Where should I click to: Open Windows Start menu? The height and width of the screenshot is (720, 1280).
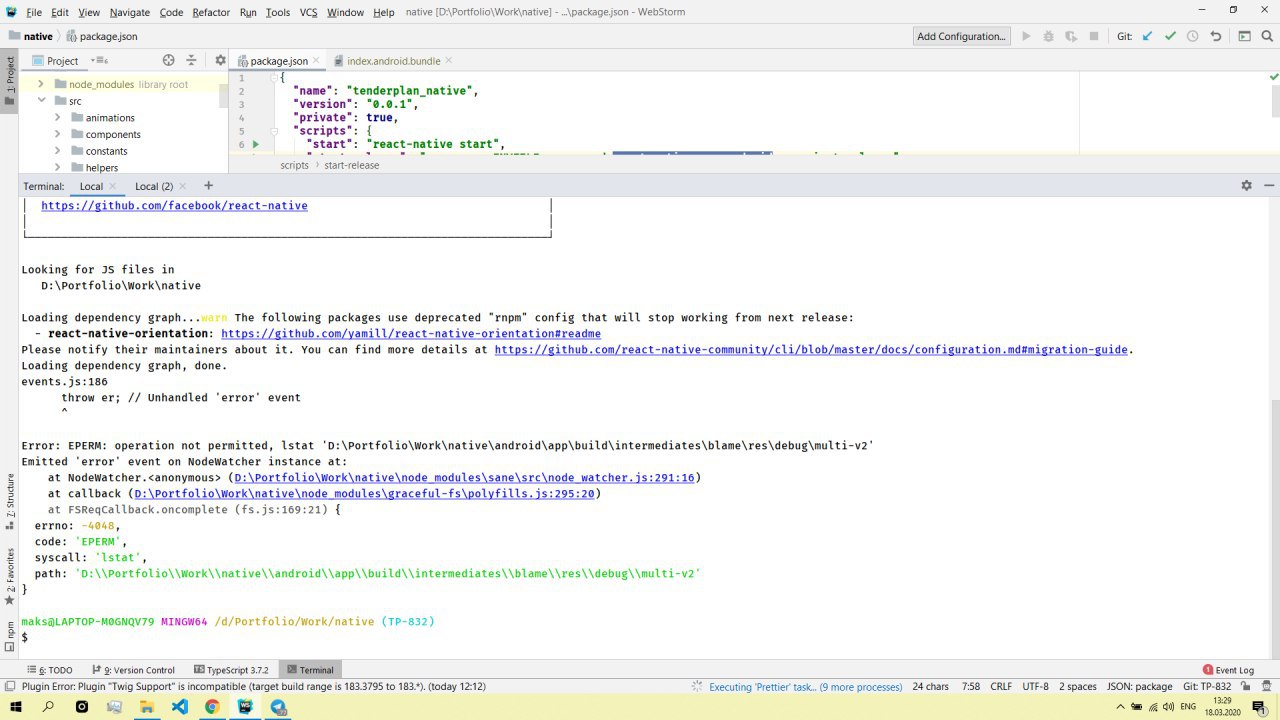click(15, 707)
